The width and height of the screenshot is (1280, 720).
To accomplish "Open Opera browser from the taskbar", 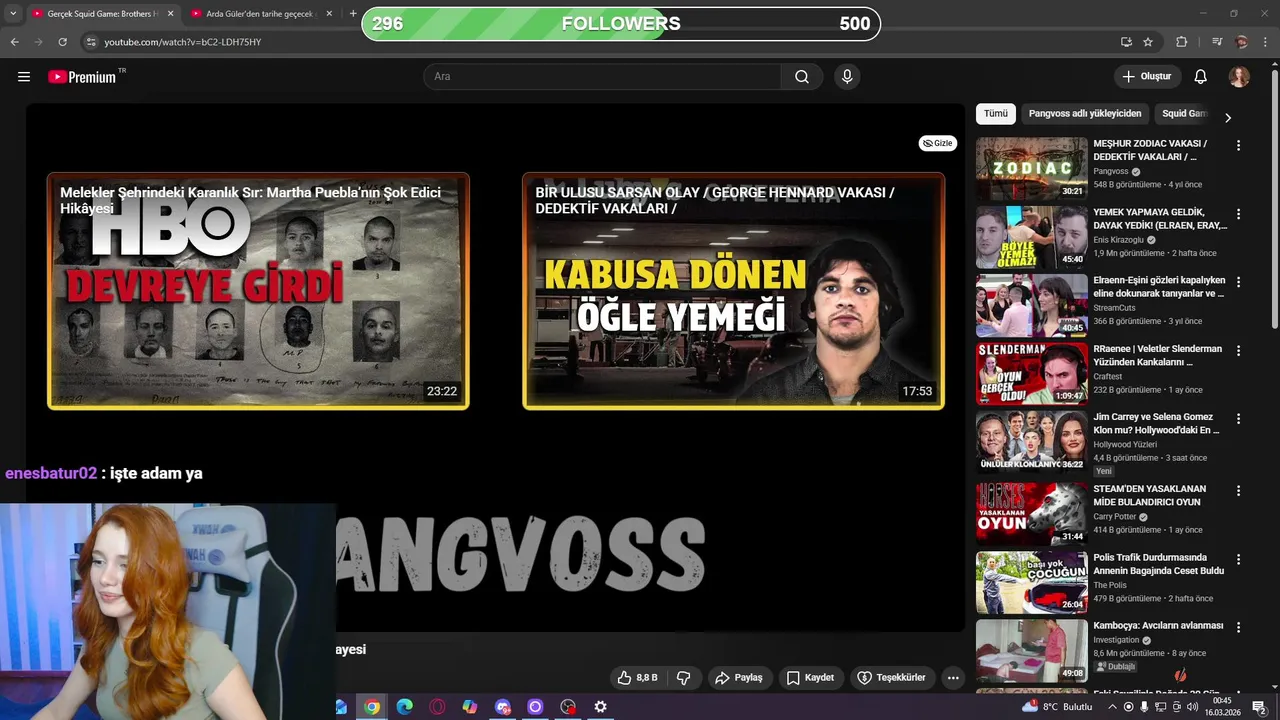I will tap(437, 707).
